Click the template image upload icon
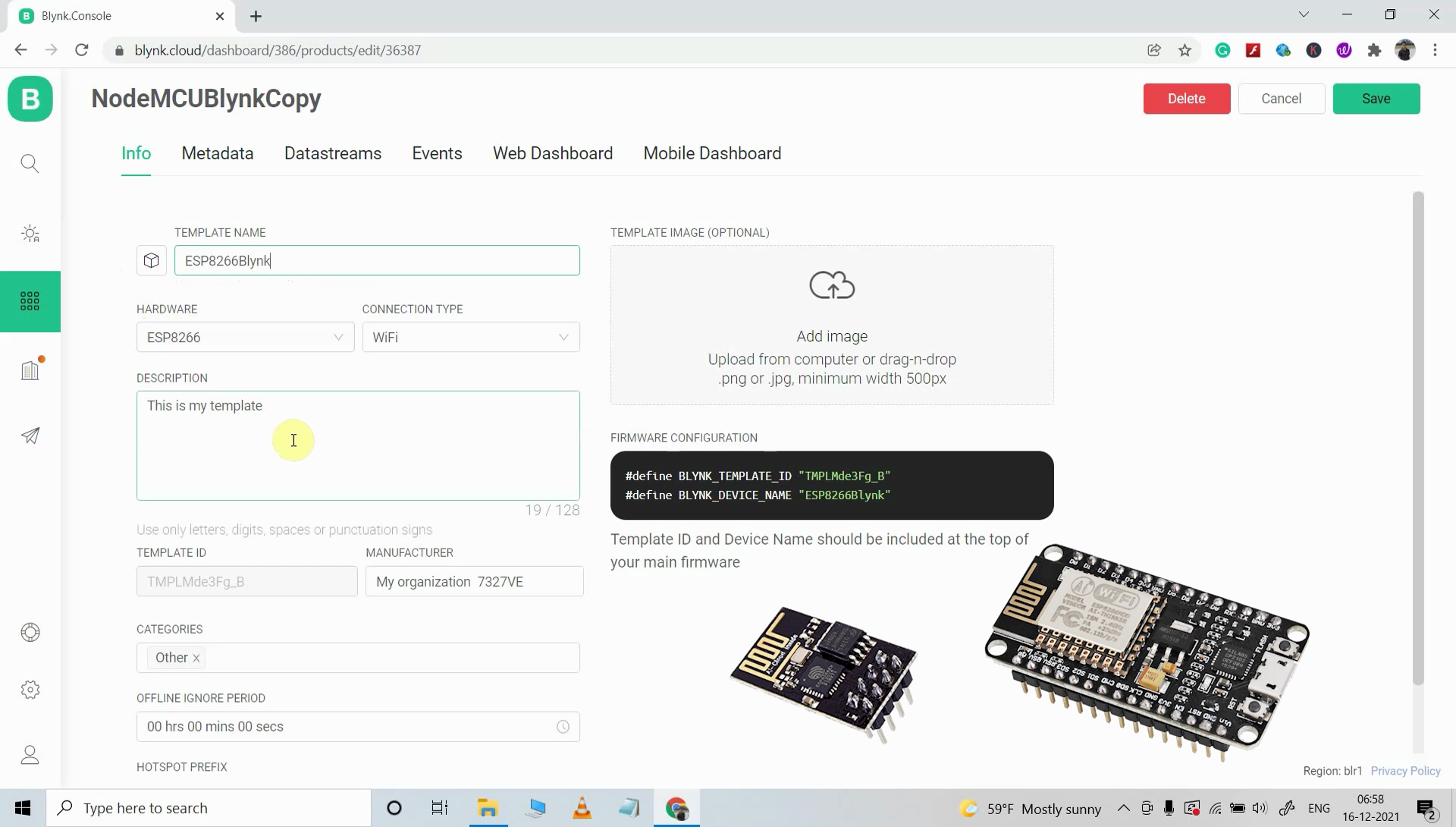 click(832, 285)
